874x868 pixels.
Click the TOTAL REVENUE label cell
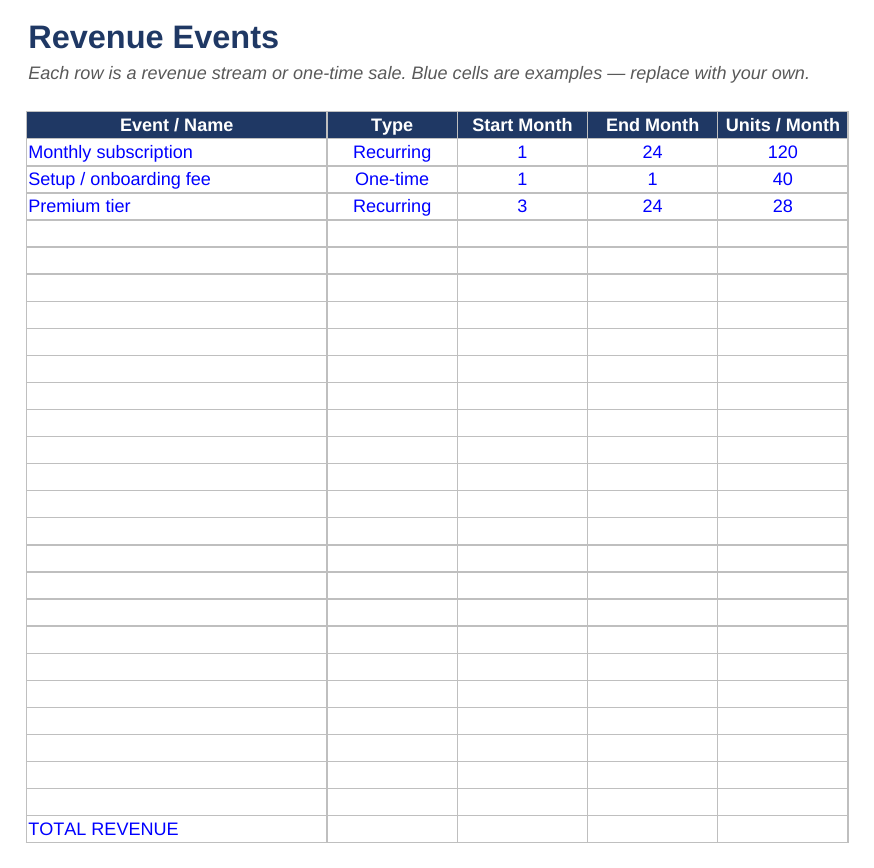pyautogui.click(x=177, y=829)
